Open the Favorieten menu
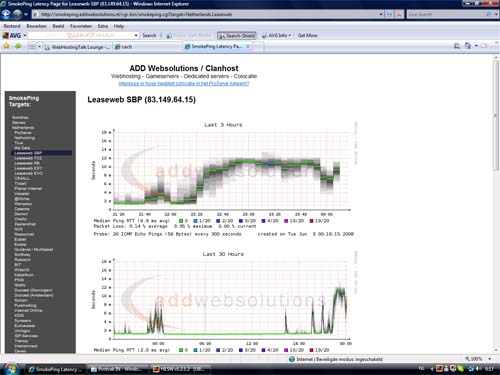500x375 pixels. click(x=81, y=26)
